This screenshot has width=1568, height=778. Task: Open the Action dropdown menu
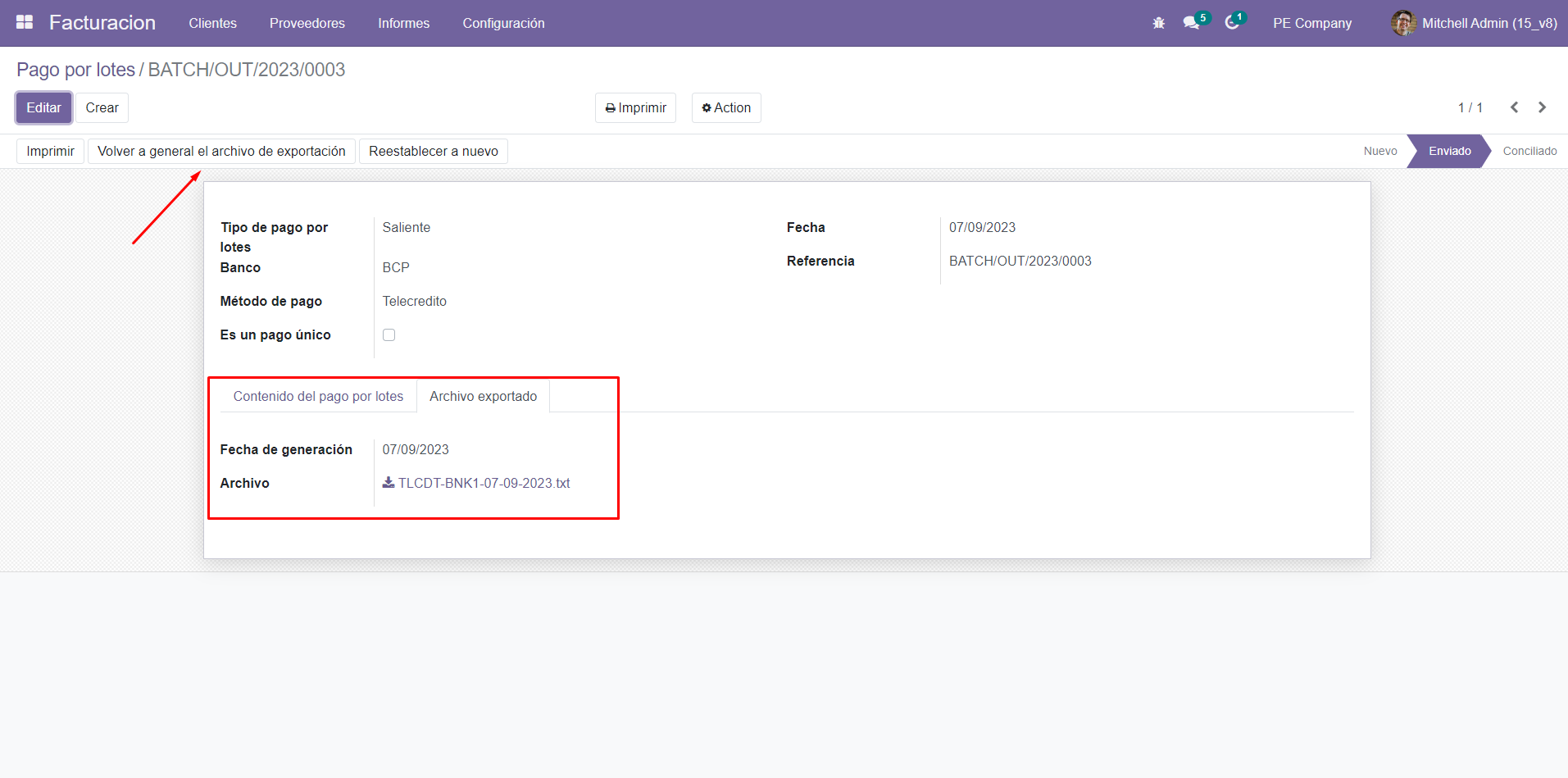726,107
